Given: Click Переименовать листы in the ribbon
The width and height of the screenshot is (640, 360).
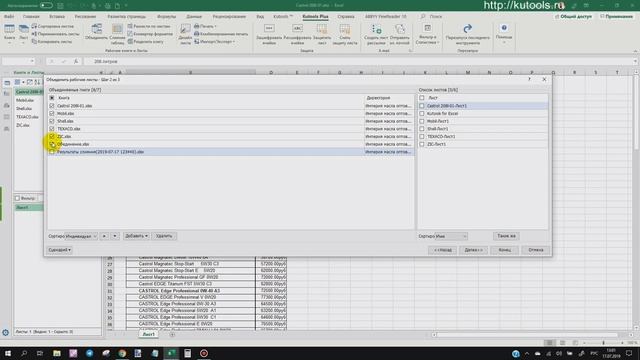Looking at the screenshot, I should coord(55,34).
